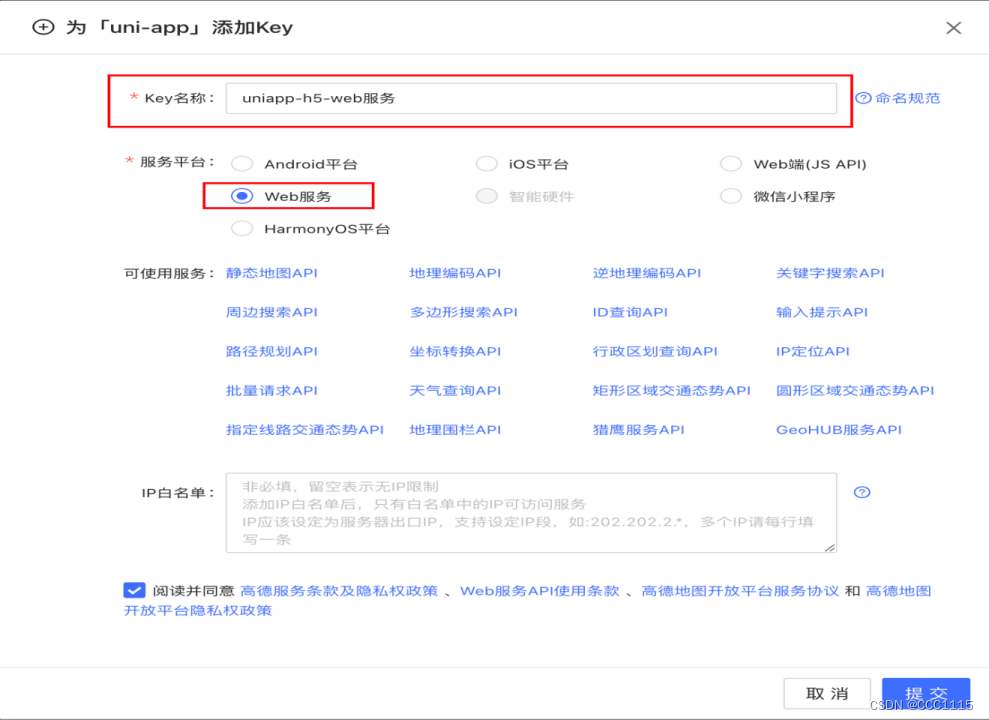Open the IP定位API link
989x720 pixels.
click(x=812, y=351)
